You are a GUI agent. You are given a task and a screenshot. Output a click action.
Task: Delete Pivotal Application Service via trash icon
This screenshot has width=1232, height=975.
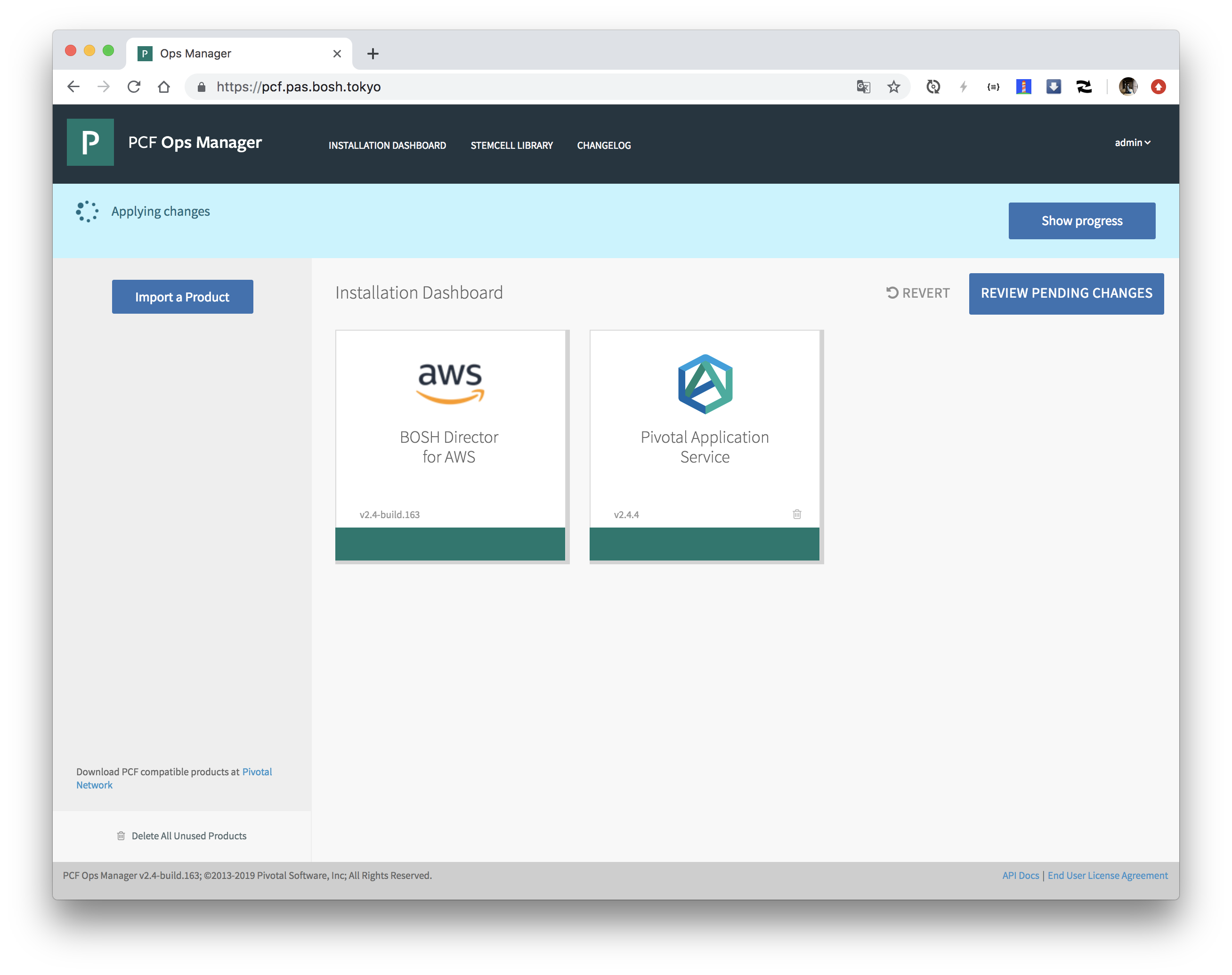pyautogui.click(x=796, y=514)
